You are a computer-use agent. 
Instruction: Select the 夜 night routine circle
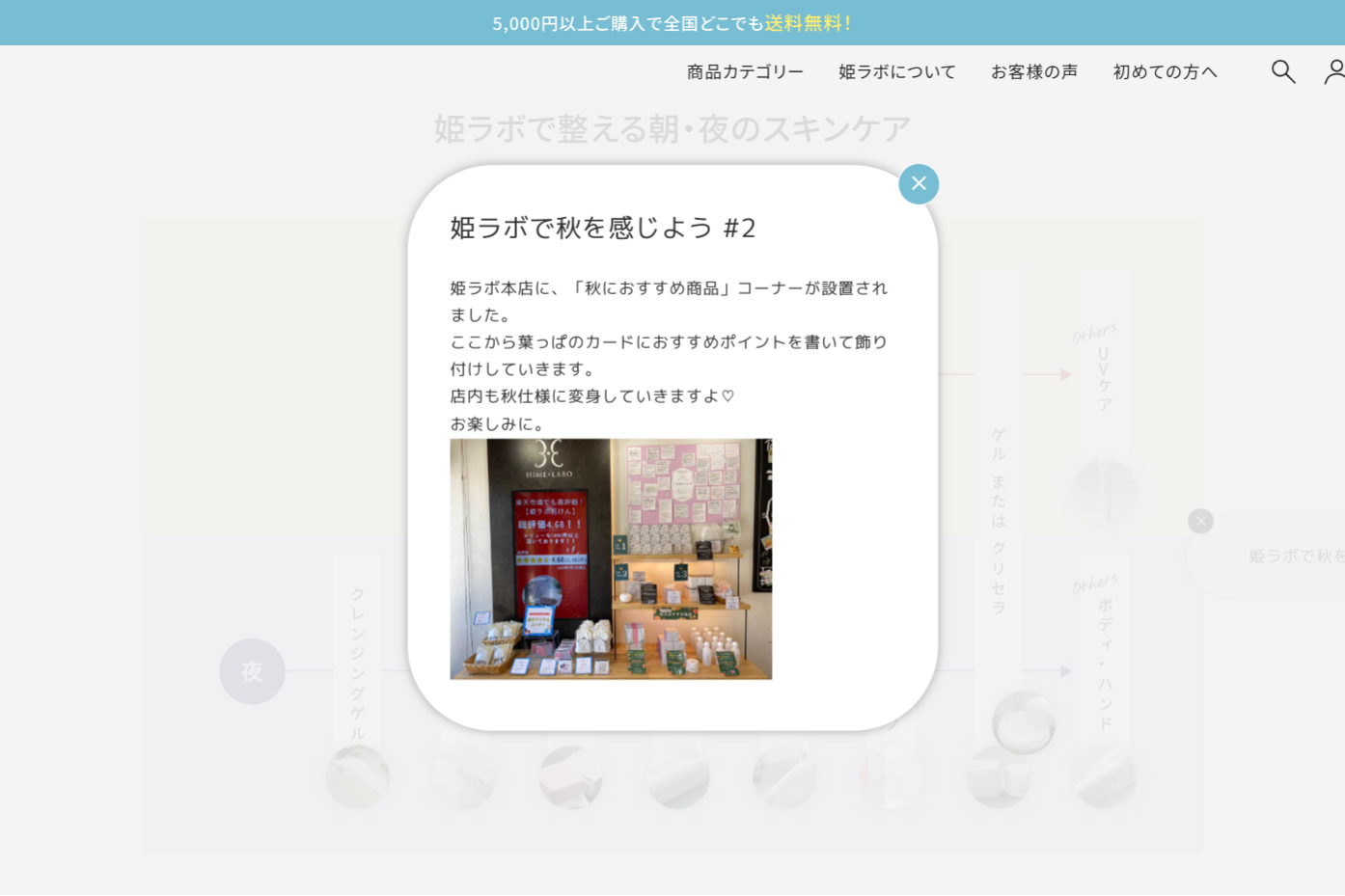click(252, 671)
